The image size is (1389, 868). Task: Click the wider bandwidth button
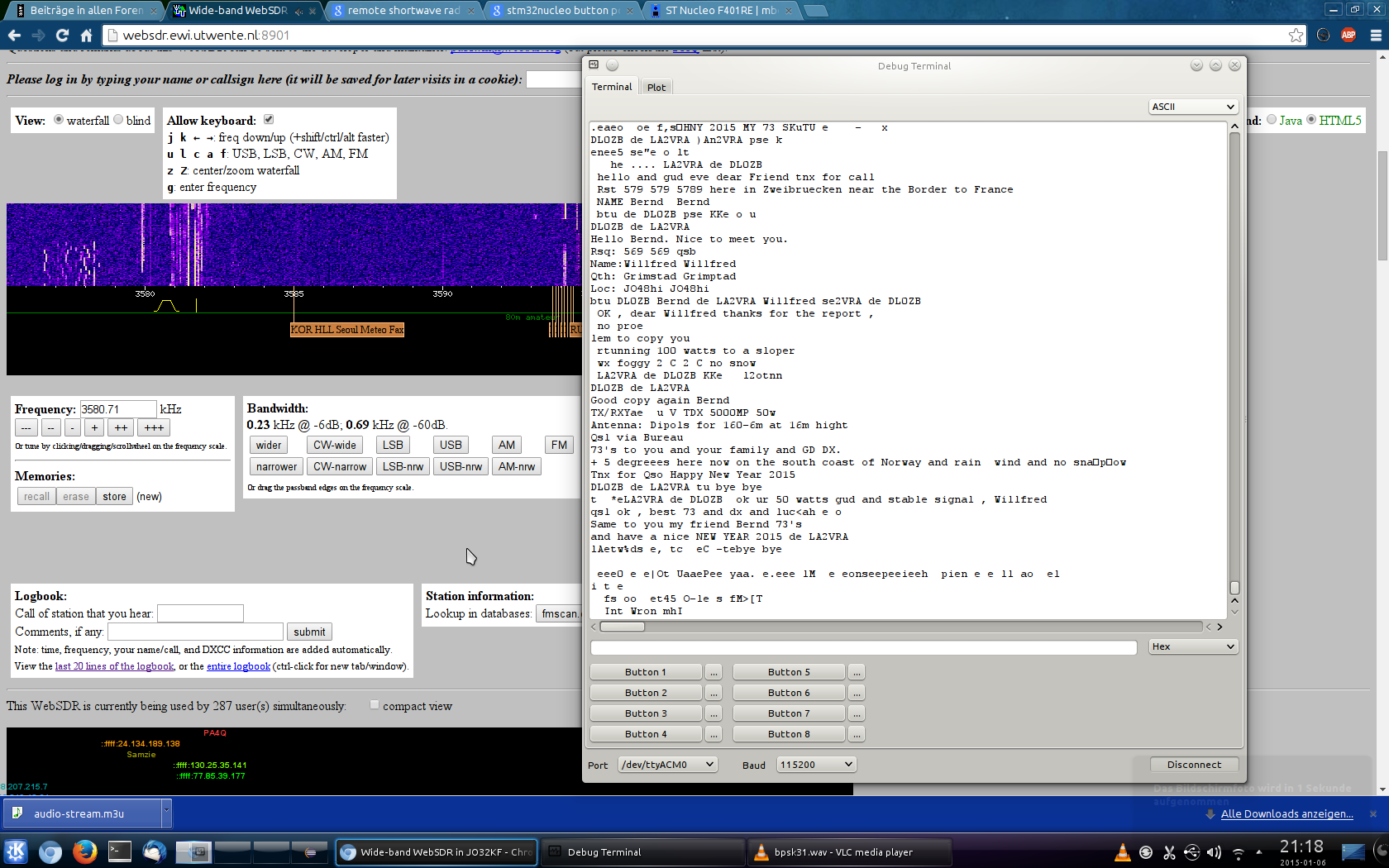click(x=269, y=445)
